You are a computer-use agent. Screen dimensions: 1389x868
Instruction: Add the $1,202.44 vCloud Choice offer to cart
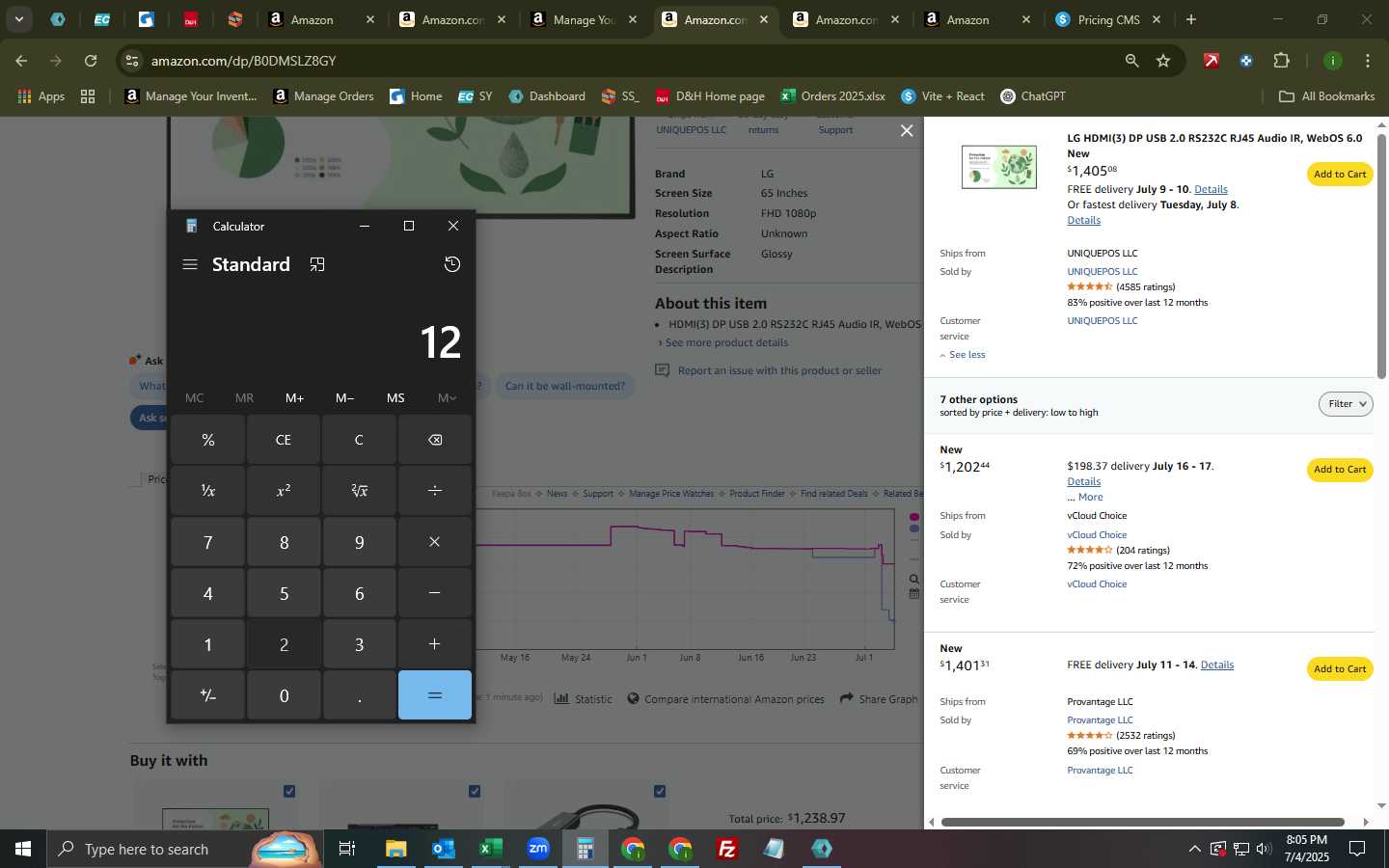click(1340, 470)
